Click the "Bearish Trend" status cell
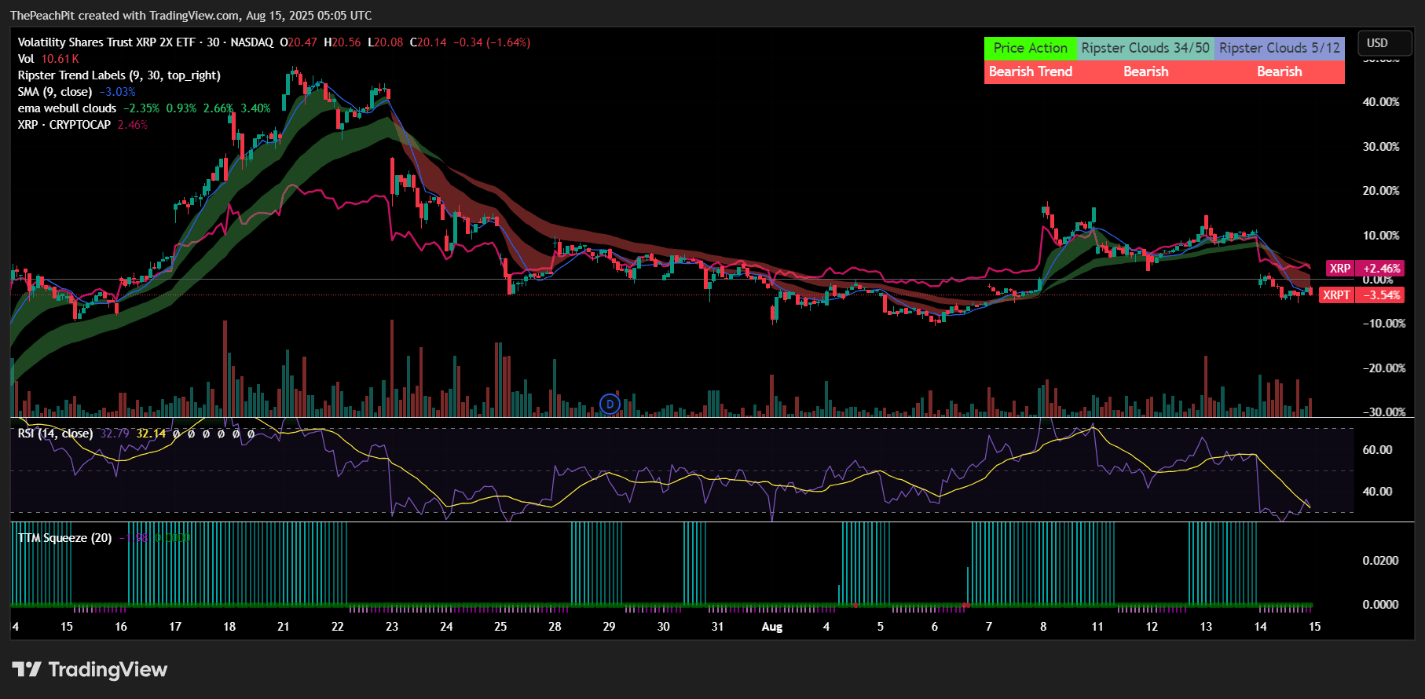The width and height of the screenshot is (1425, 699). pyautogui.click(x=1030, y=71)
